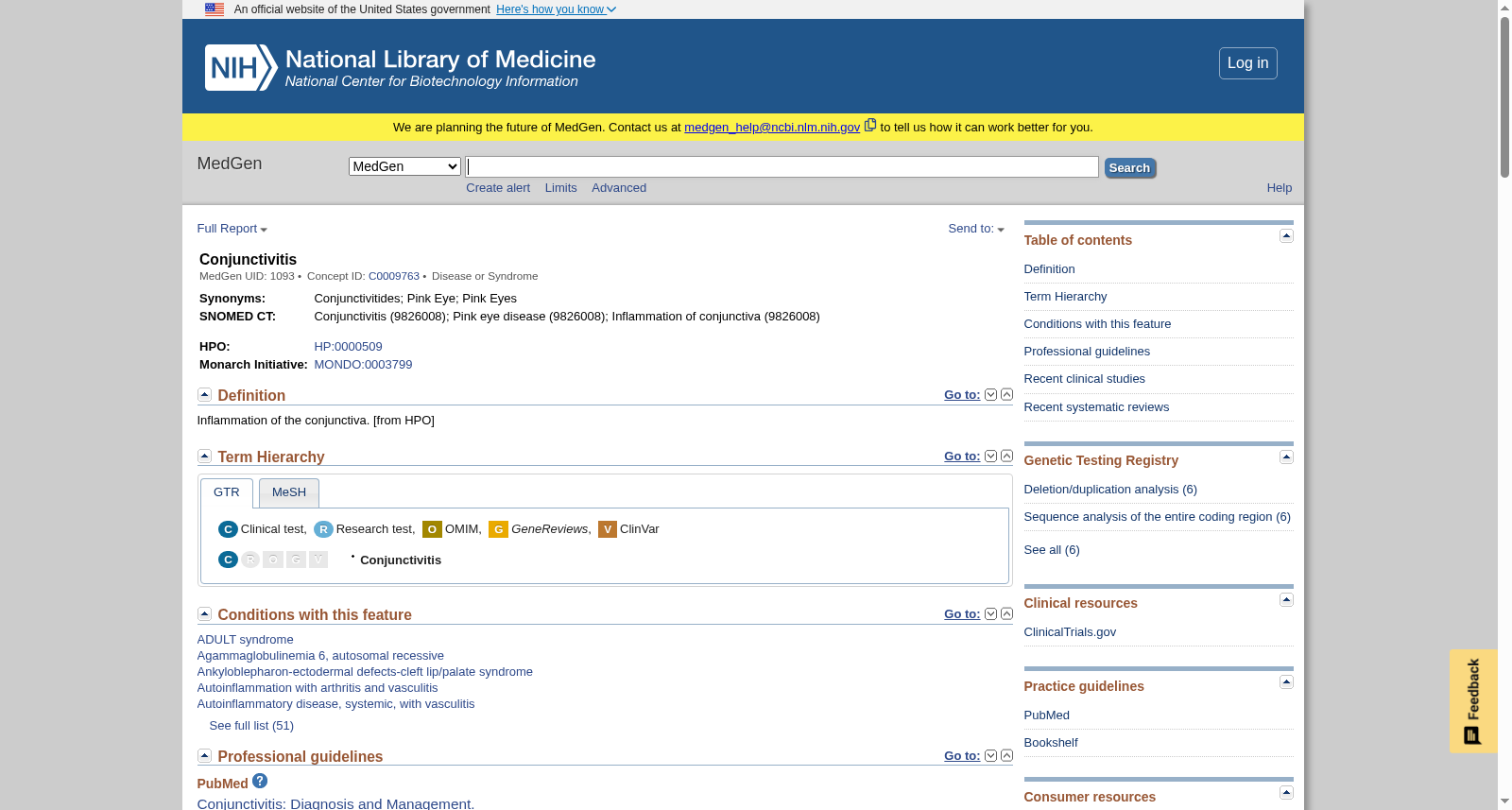Collapse the Consumer resources panel
This screenshot has height=810, width=1512.
coord(1286,792)
